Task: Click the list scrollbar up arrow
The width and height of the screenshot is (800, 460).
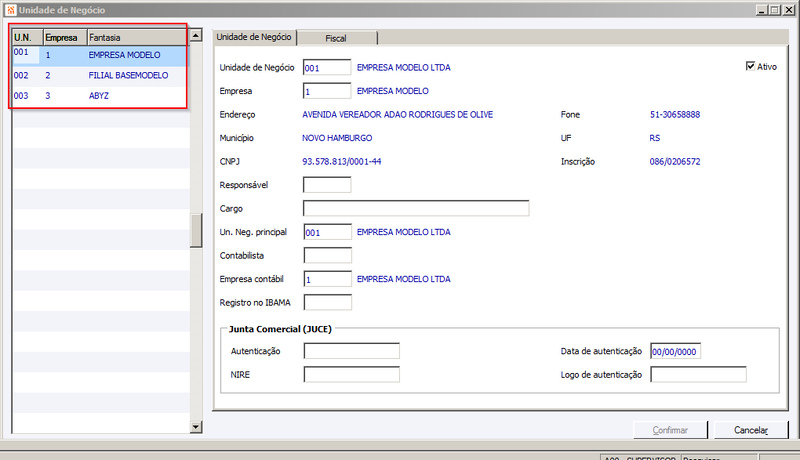Action: [196, 35]
